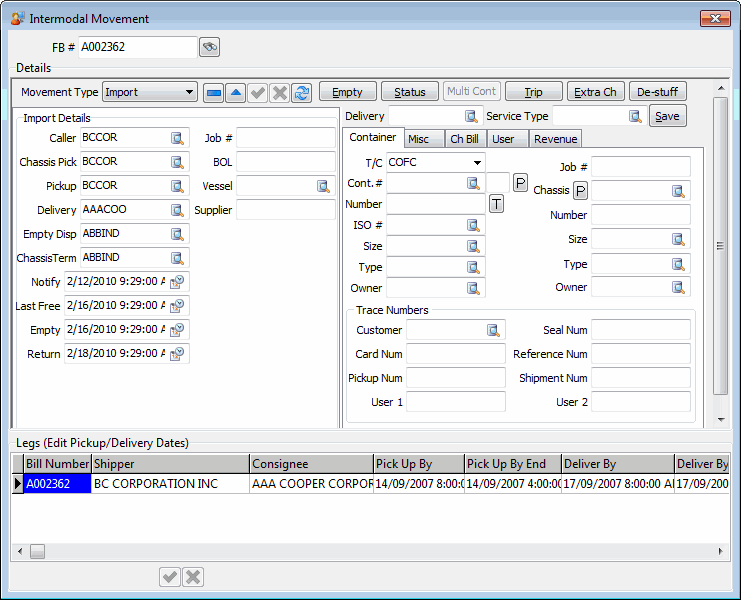
Task: Click the Legs grid horizontal scrollbar thumb
Action: pyautogui.click(x=37, y=551)
